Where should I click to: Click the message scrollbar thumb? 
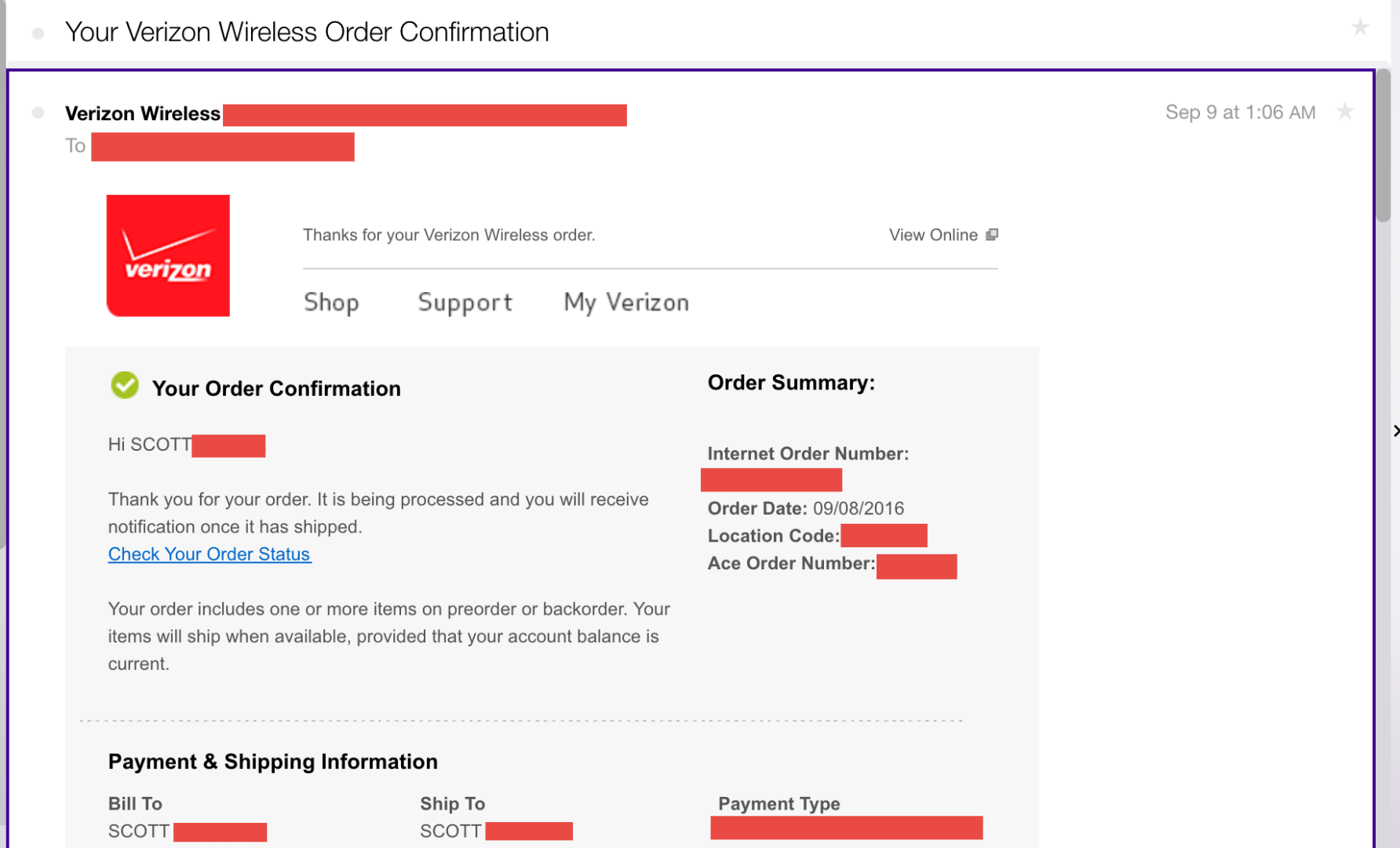1384,145
